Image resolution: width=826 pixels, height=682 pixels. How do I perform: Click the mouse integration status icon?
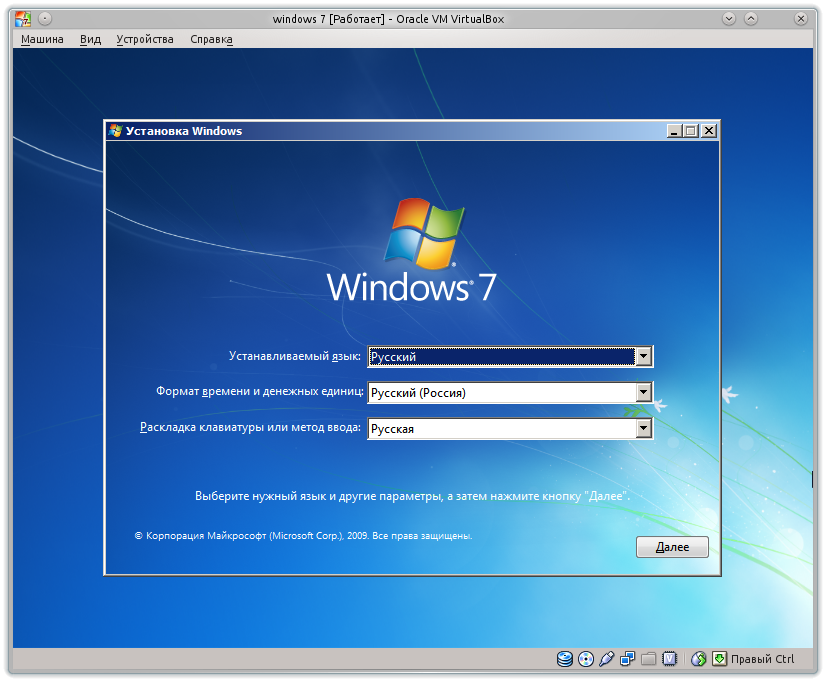click(x=700, y=659)
